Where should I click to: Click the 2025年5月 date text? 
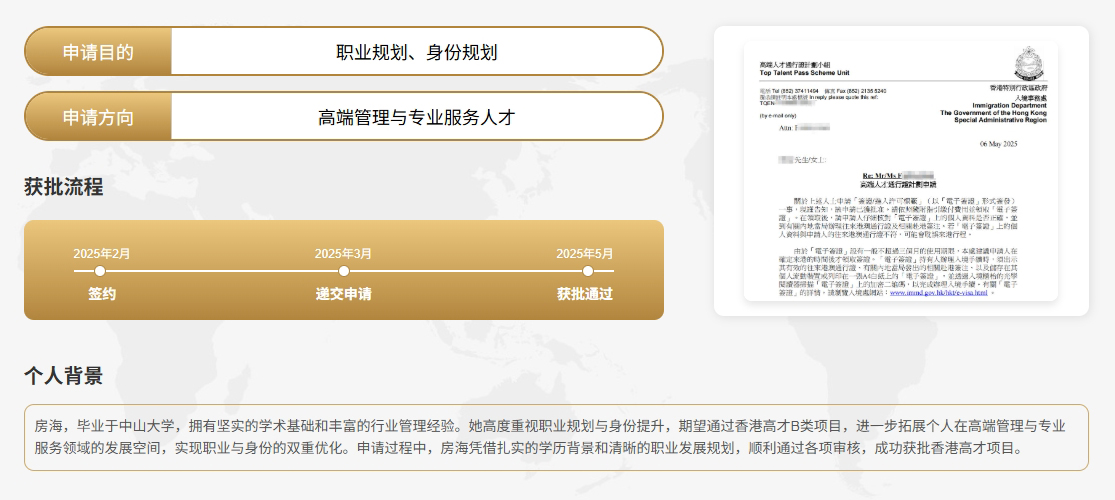(585, 253)
